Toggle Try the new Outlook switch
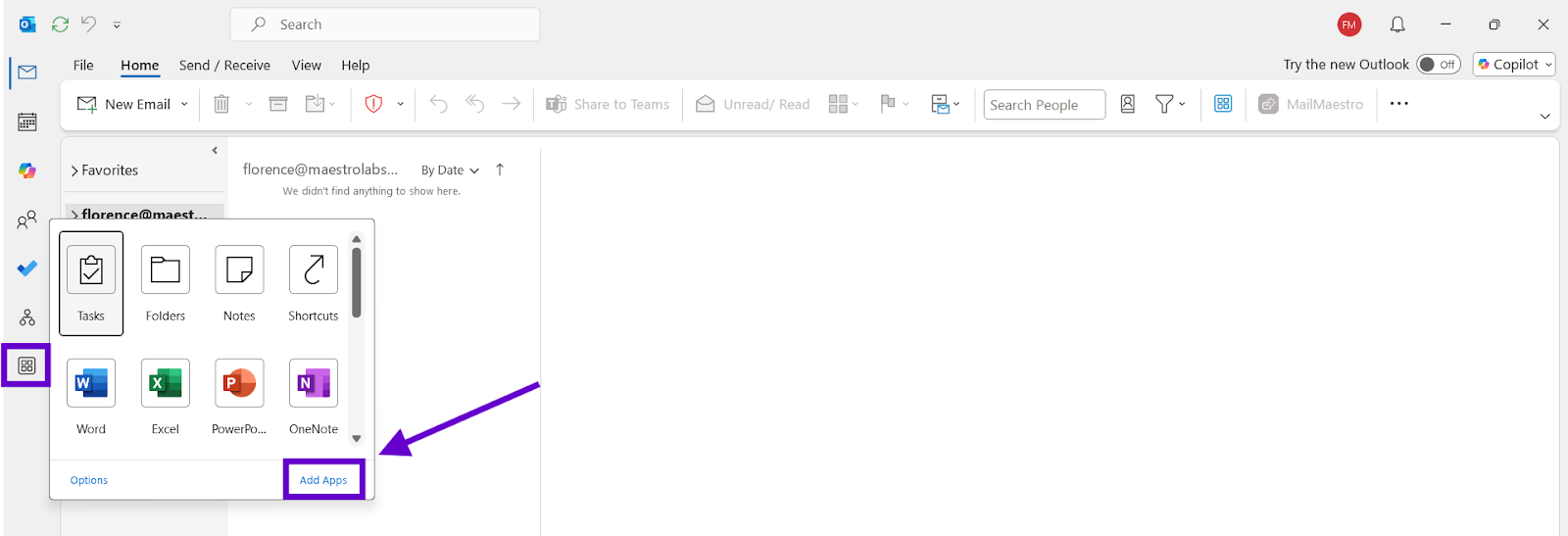 point(1438,65)
